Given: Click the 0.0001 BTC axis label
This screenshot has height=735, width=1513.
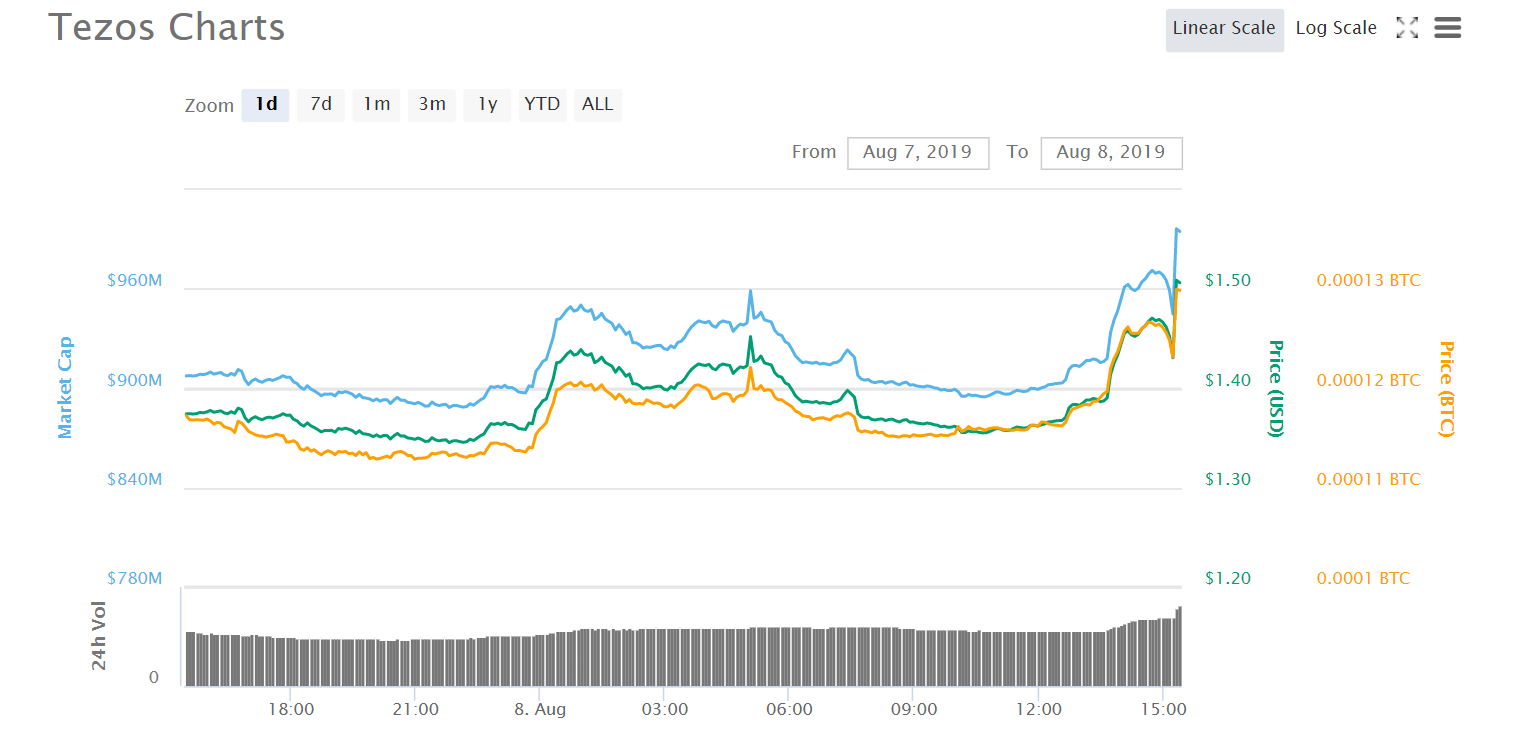Looking at the screenshot, I should click(1363, 579).
